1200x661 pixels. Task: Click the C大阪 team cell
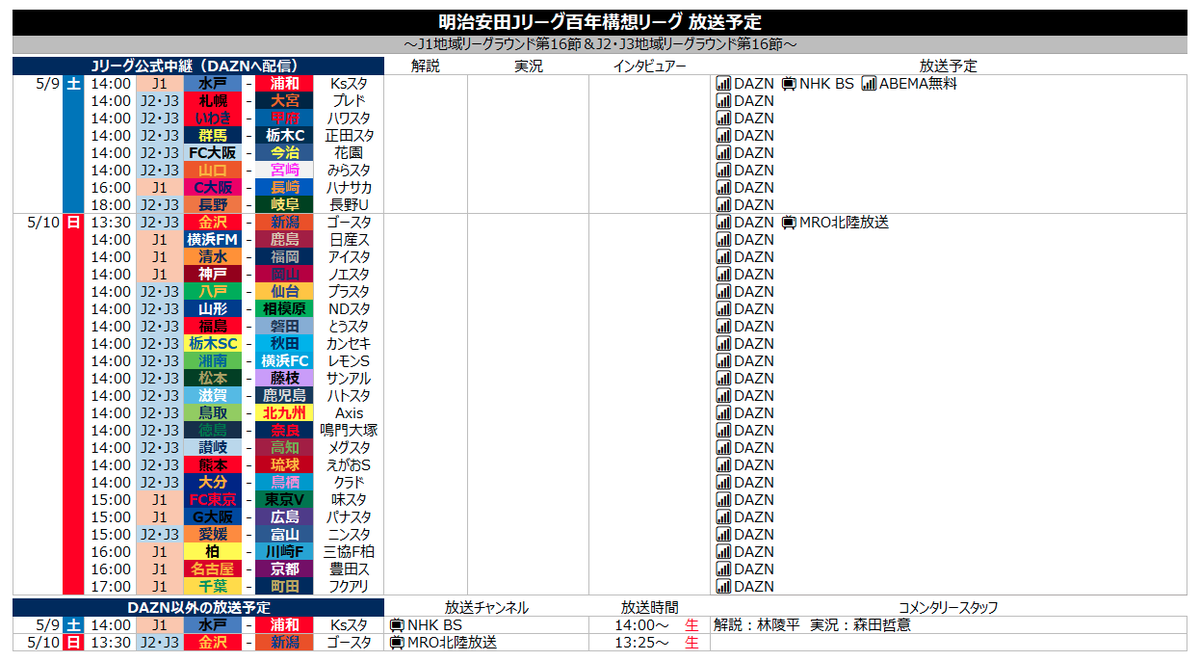[212, 188]
